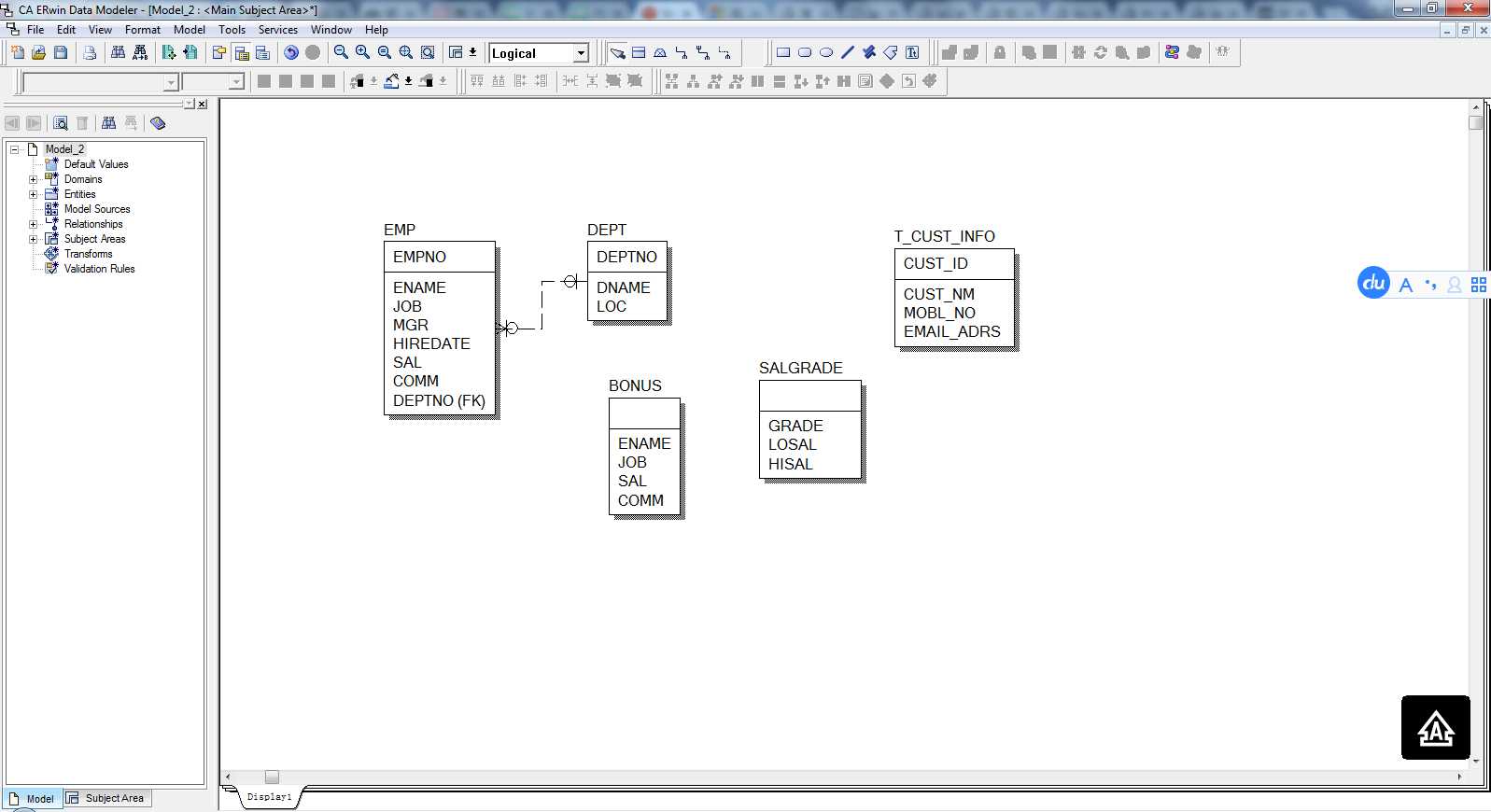Image resolution: width=1491 pixels, height=812 pixels.
Task: Click the Find binoculars icon in main toolbar
Action: pyautogui.click(x=119, y=52)
